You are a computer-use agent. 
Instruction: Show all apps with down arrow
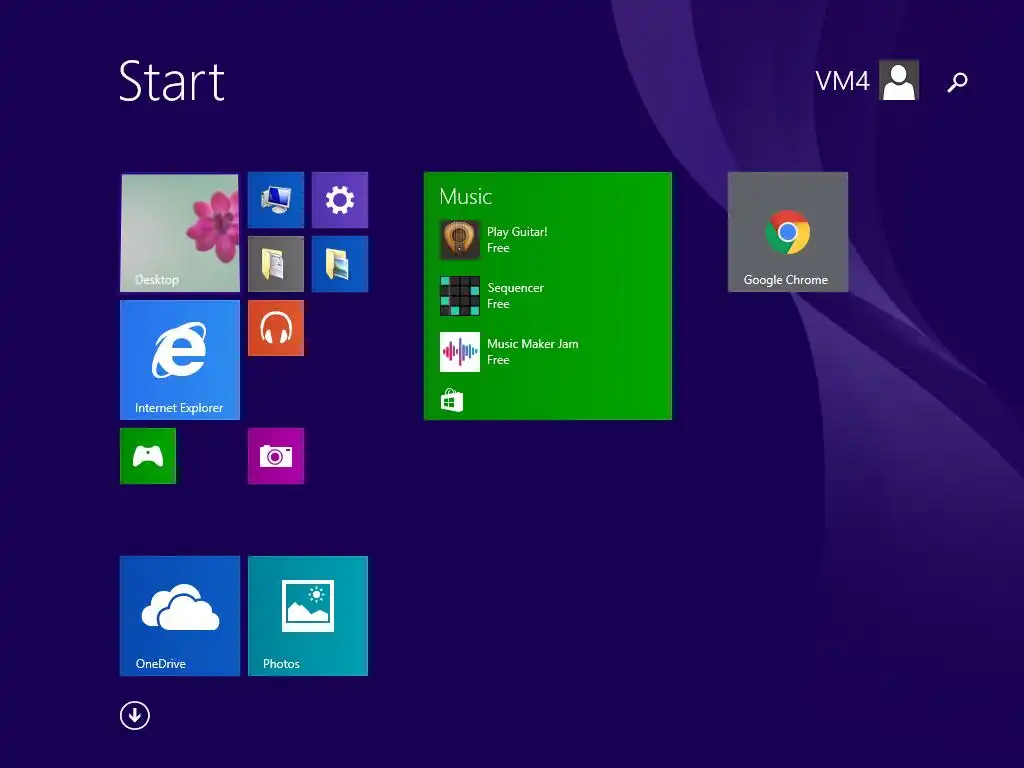135,715
